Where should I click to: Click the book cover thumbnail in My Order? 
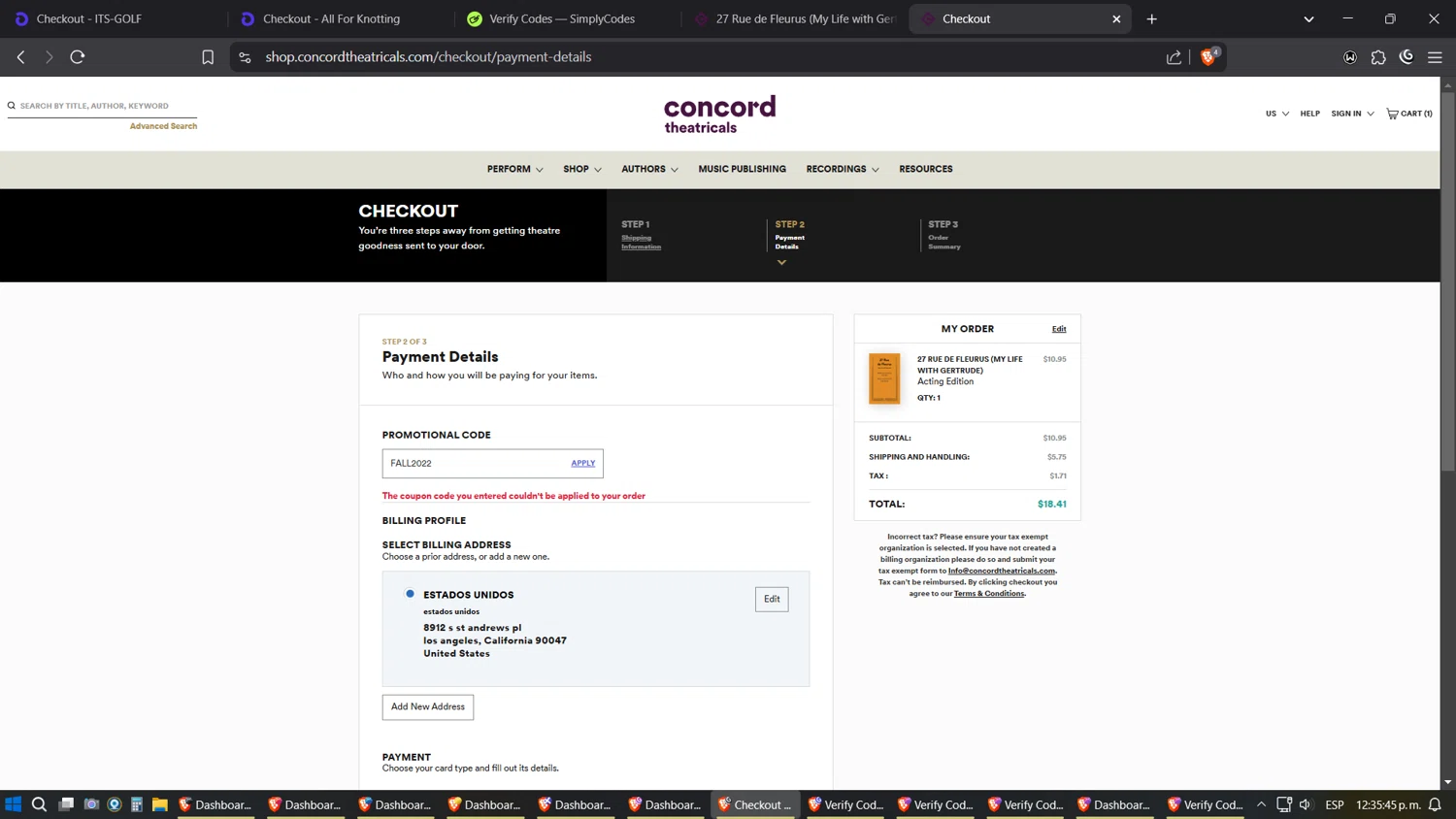tap(884, 378)
